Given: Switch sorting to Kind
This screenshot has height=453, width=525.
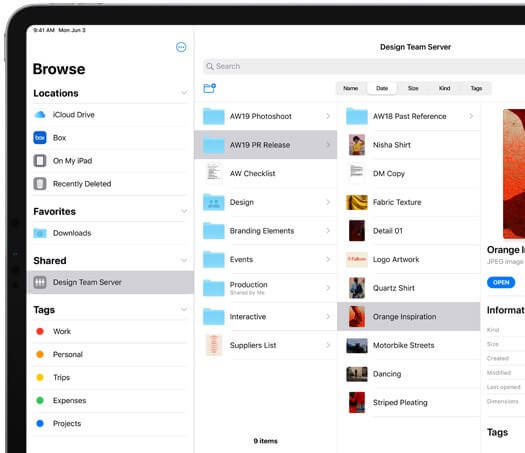Looking at the screenshot, I should click(444, 88).
